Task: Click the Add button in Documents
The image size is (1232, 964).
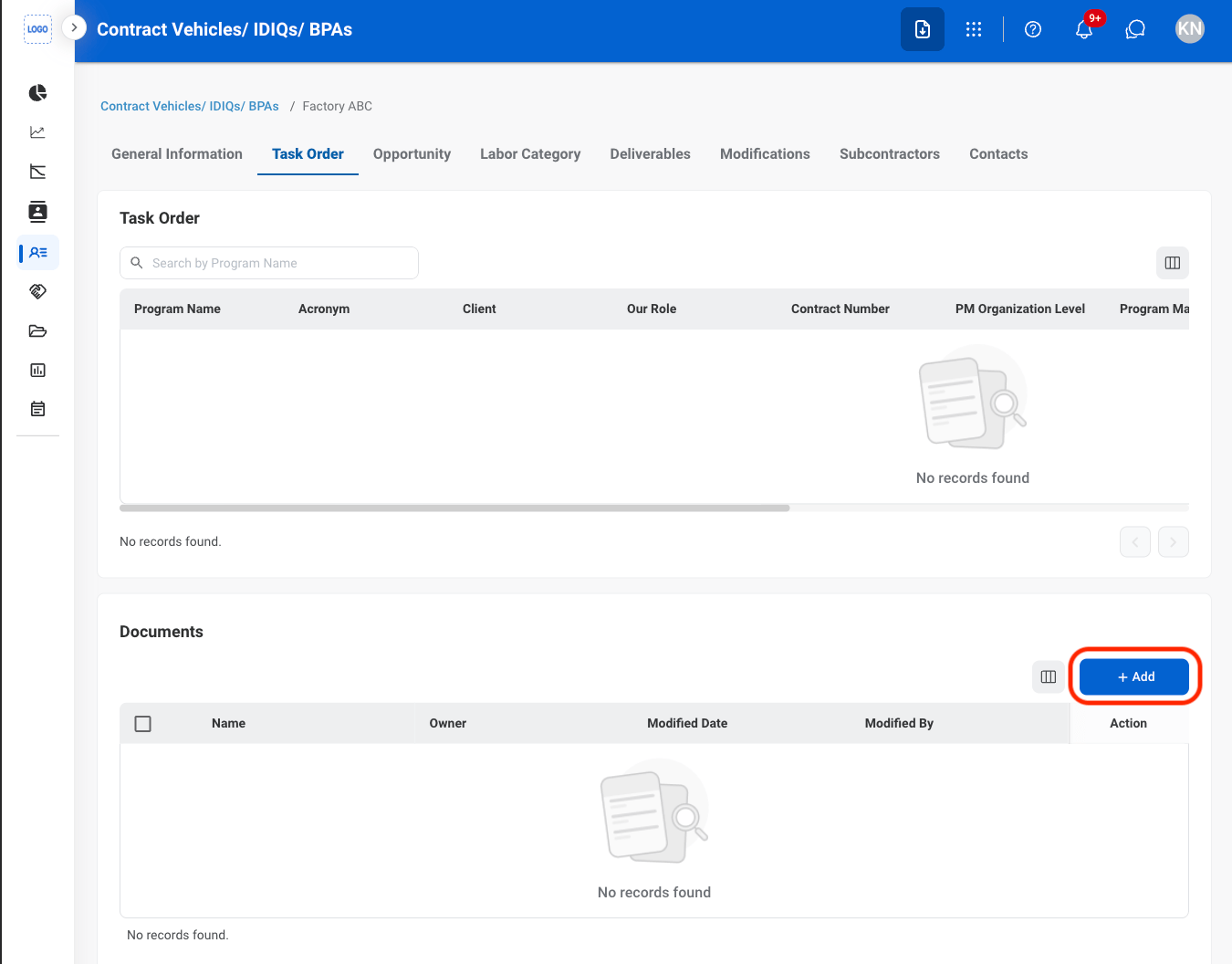Action: [1134, 676]
